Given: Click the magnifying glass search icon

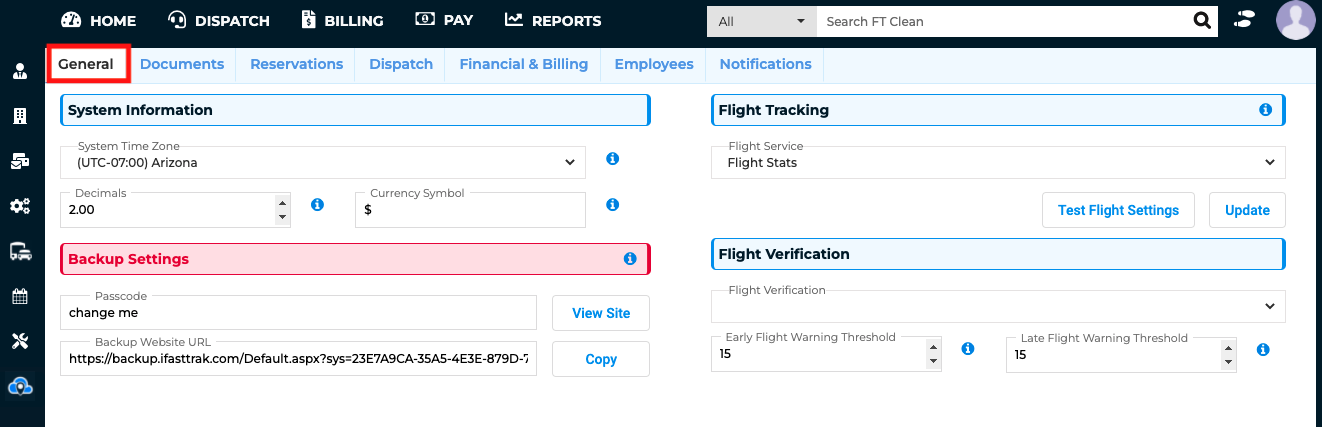Looking at the screenshot, I should [x=1202, y=21].
